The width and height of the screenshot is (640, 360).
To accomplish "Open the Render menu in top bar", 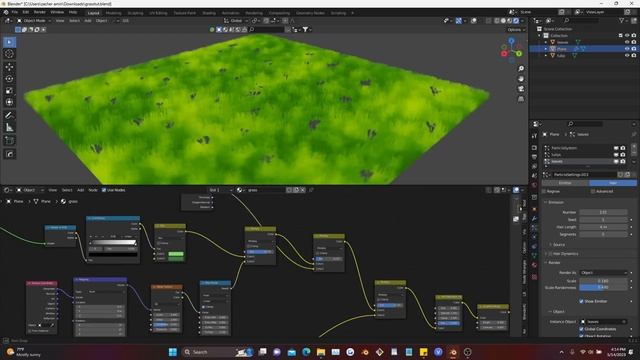I will click(x=40, y=12).
